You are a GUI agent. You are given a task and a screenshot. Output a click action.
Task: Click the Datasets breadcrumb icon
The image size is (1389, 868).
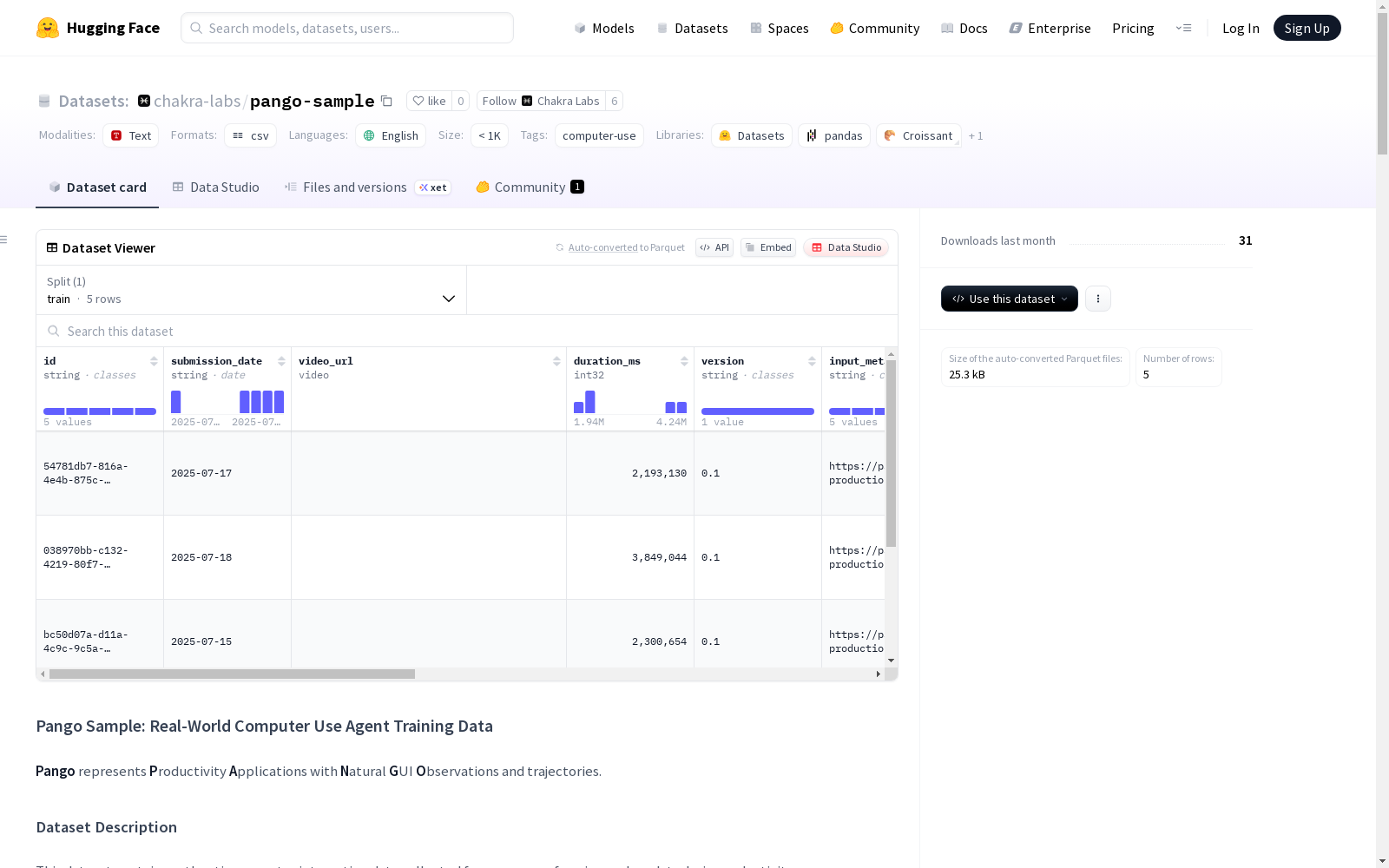44,102
